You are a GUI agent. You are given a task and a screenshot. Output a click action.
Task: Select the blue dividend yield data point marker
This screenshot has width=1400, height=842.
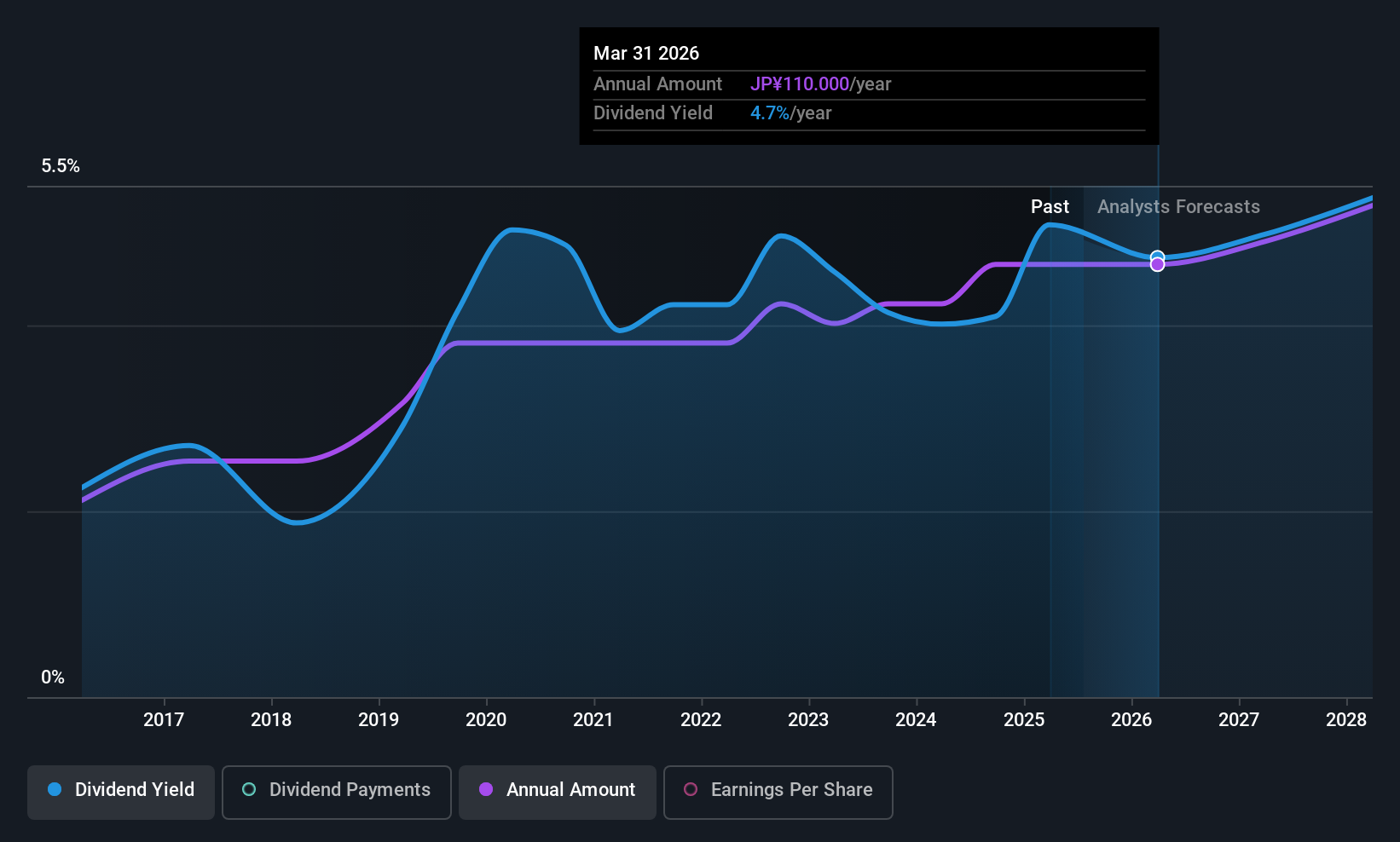tap(1157, 257)
